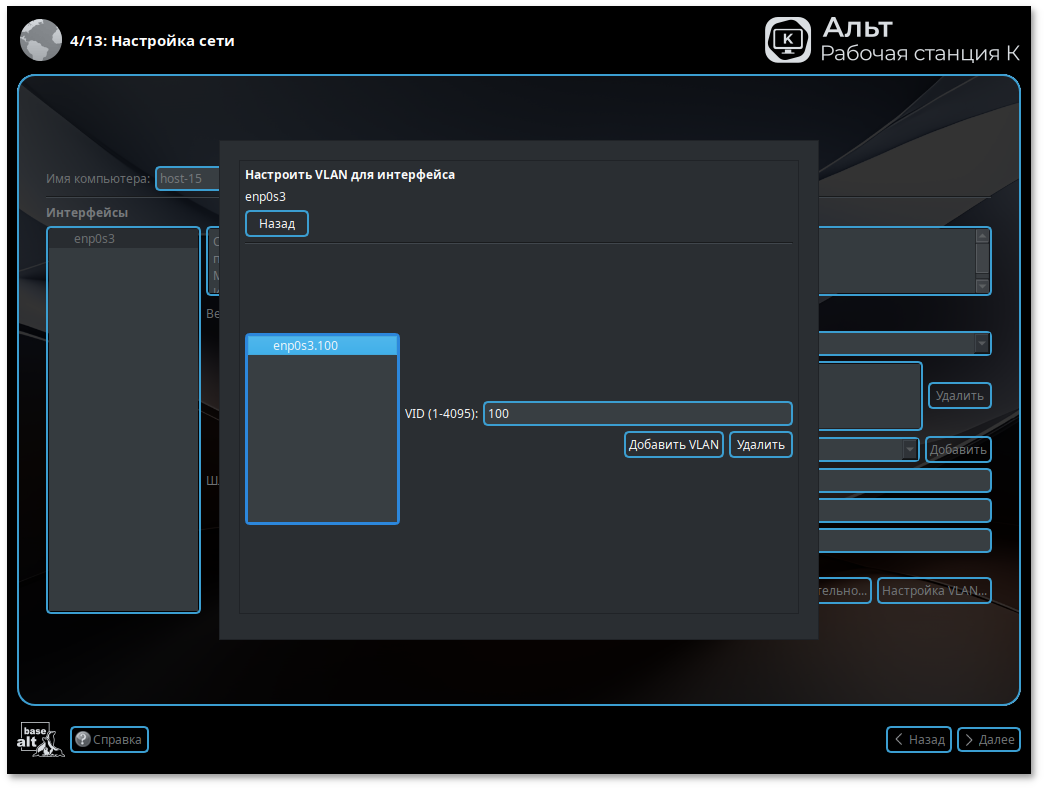Click the host-15 computer name field

tap(188, 179)
